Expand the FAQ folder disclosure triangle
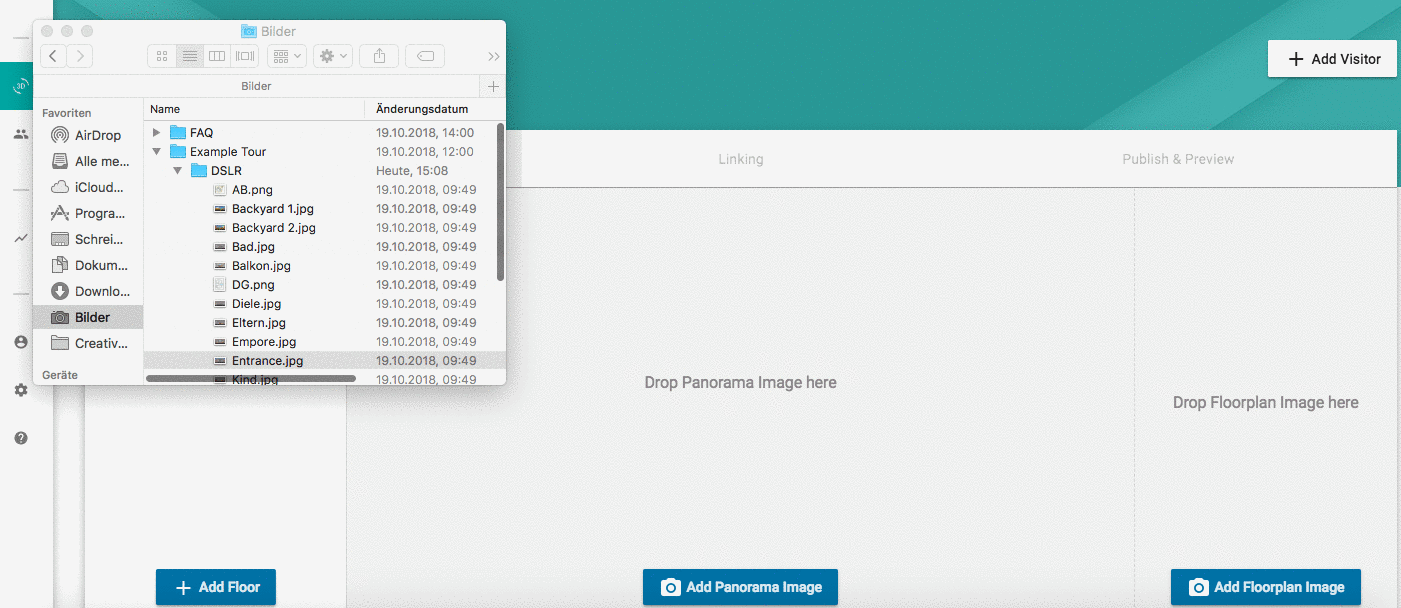Viewport: 1401px width, 608px height. point(156,132)
